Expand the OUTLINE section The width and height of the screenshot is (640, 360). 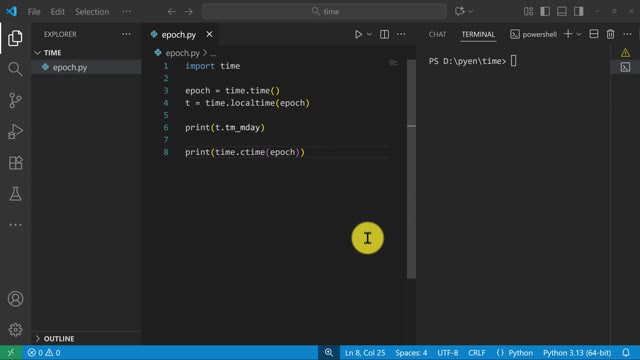tap(59, 338)
